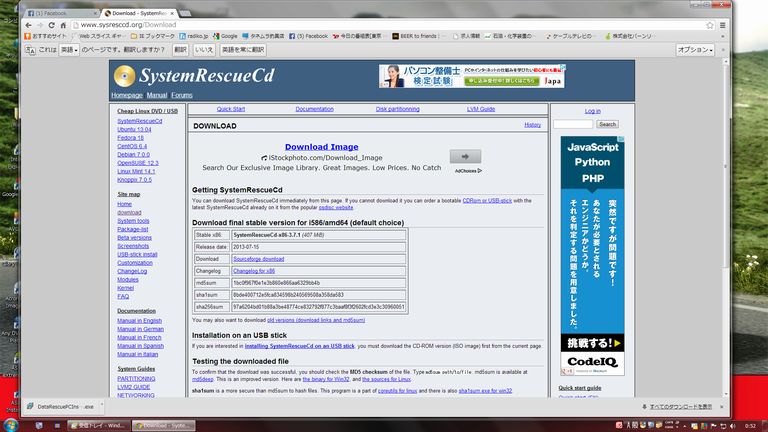768x432 pixels.
Task: Open the radiko.jp bookmark
Action: (193, 36)
